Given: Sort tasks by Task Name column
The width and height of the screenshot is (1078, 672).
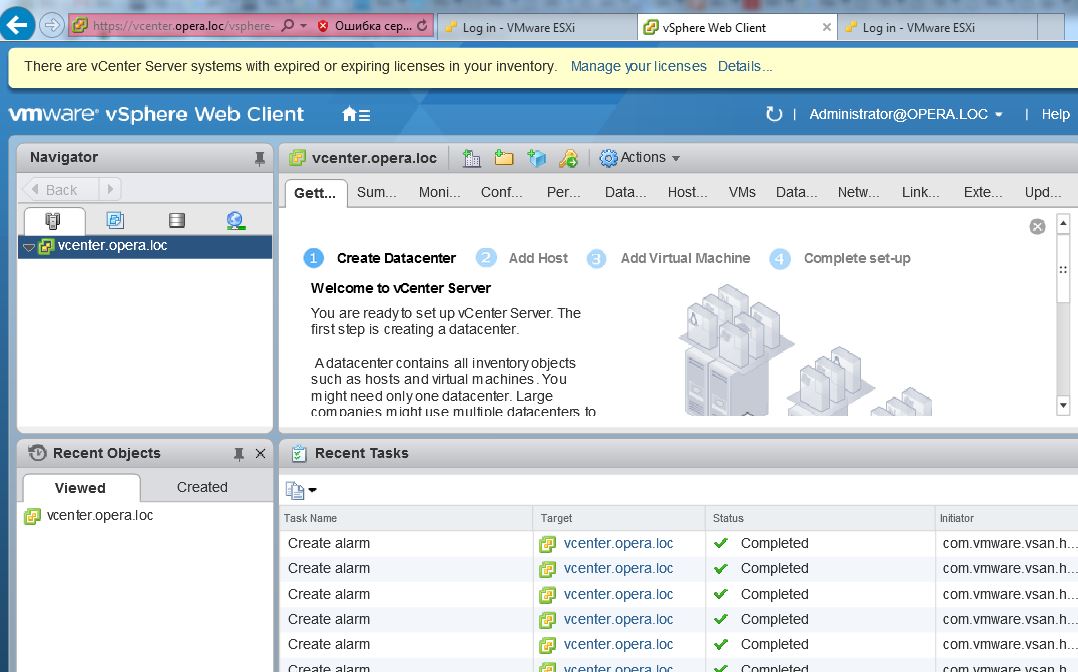Looking at the screenshot, I should click(x=406, y=518).
